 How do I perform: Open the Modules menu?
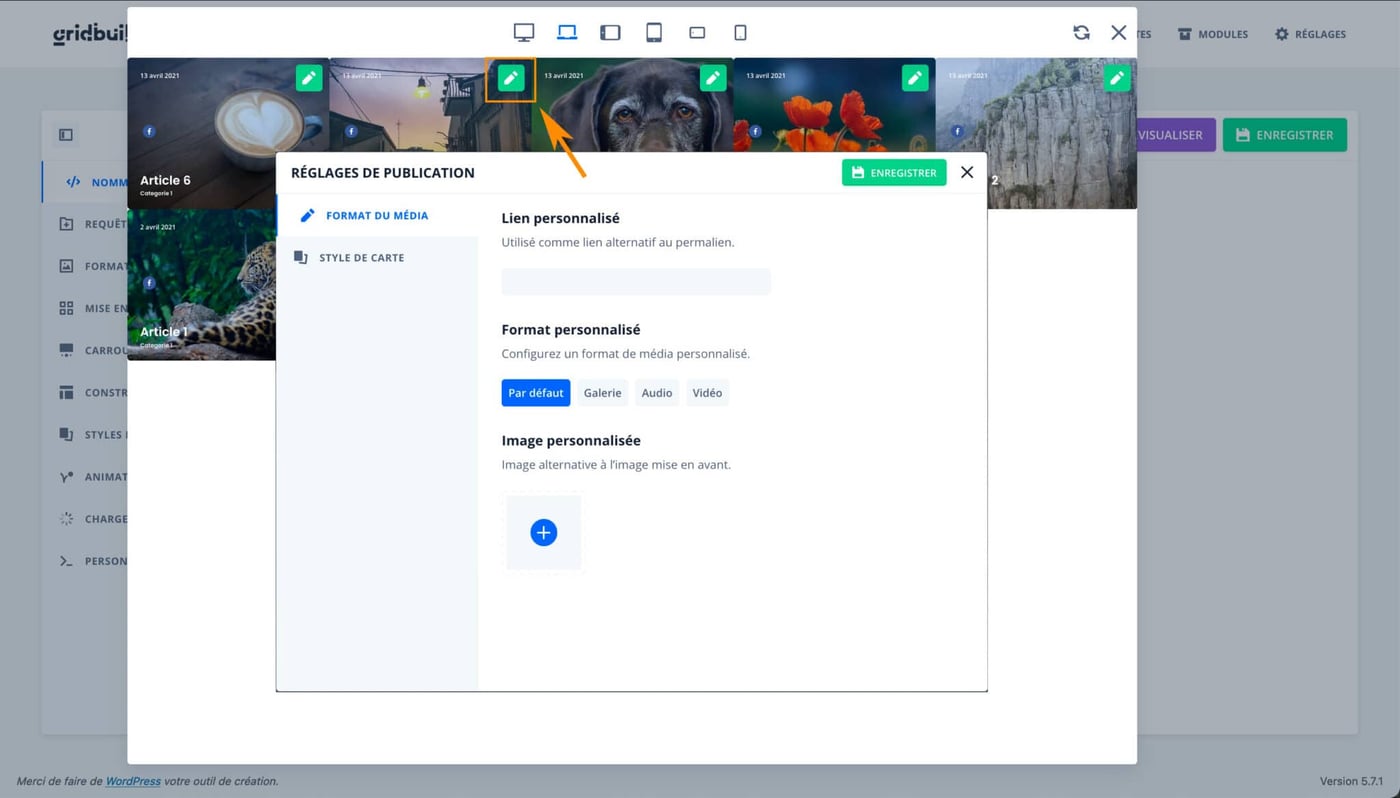(1213, 33)
